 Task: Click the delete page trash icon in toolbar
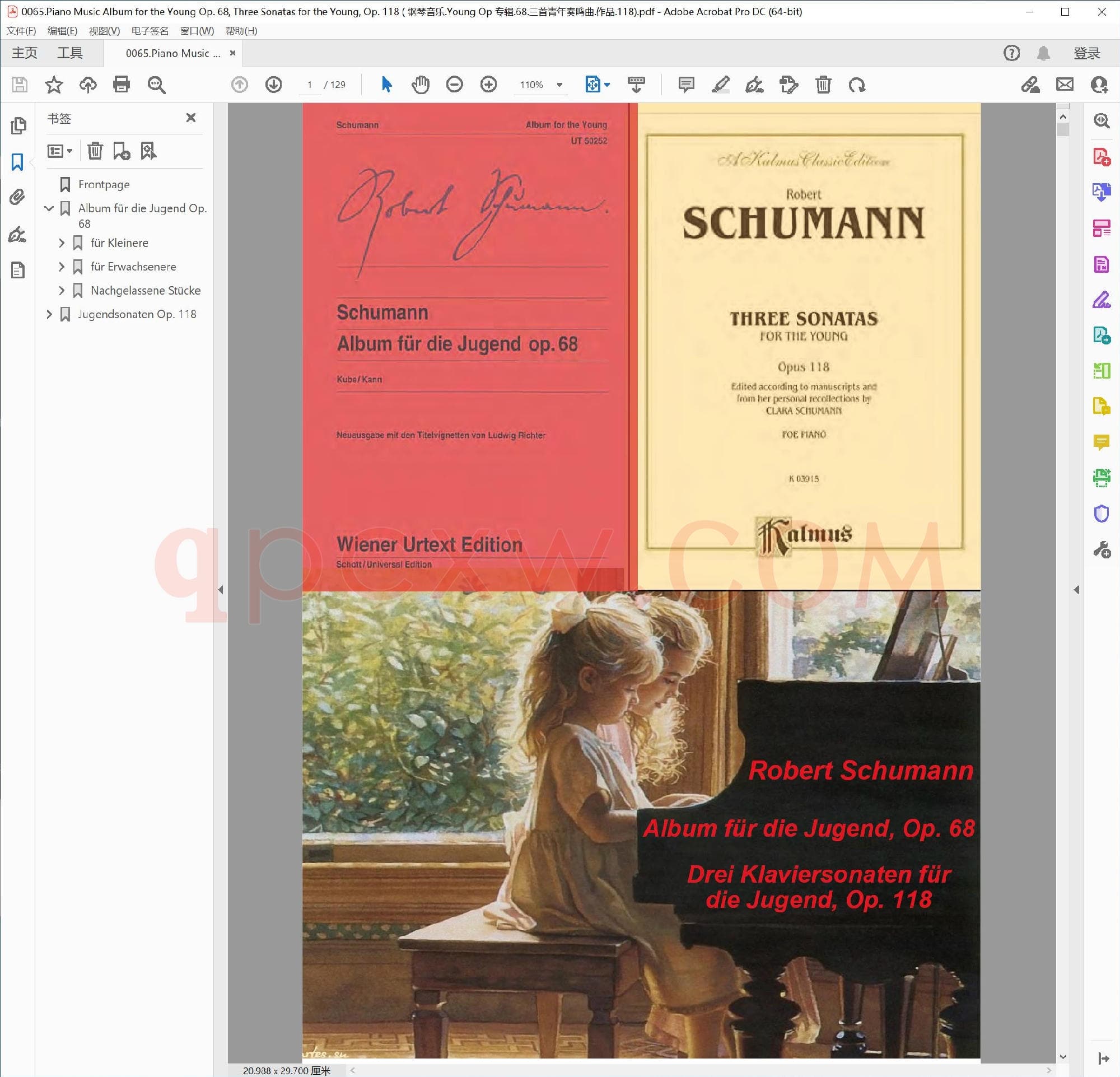pos(823,85)
